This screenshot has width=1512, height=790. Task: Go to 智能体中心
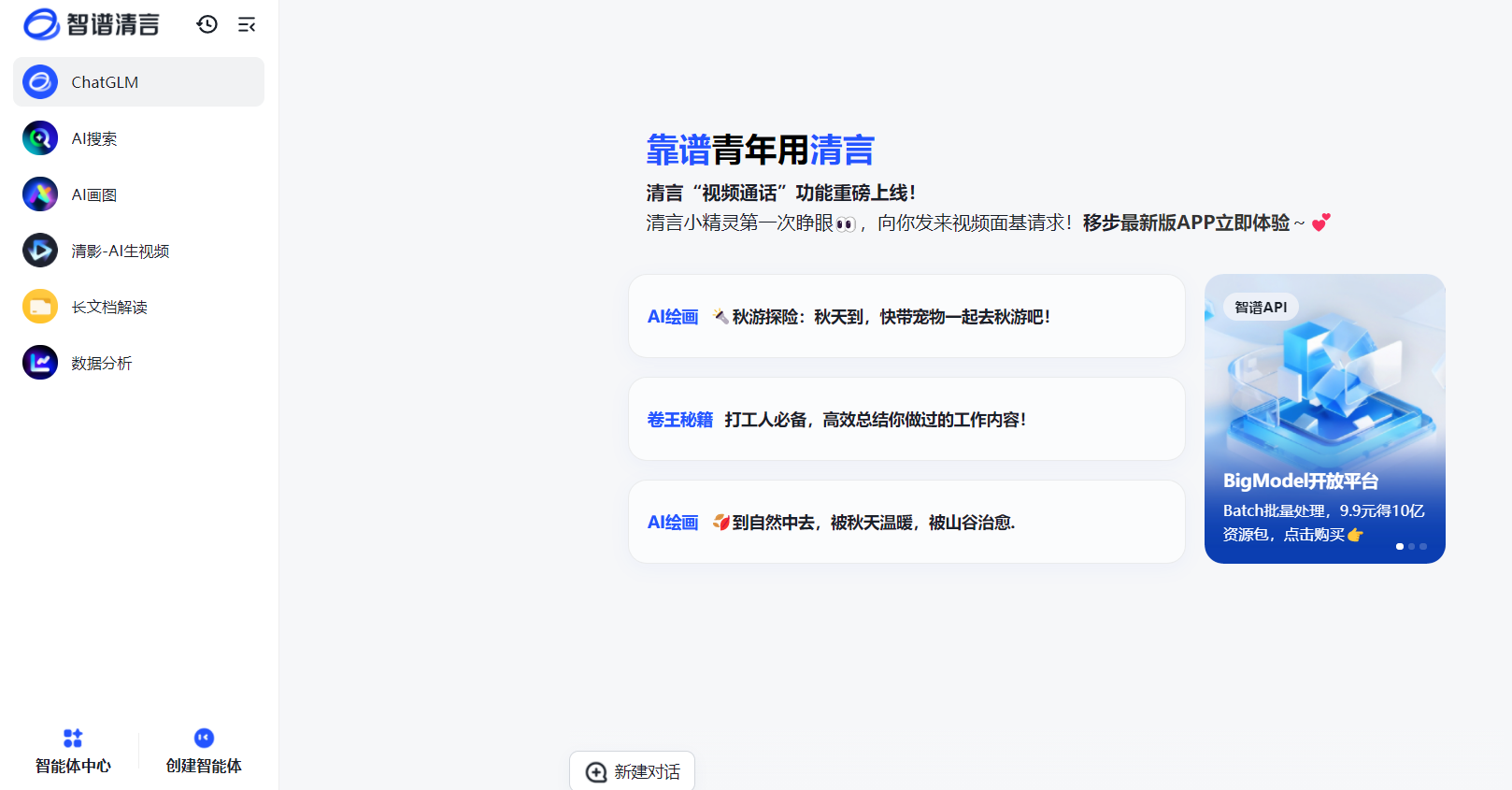(73, 752)
